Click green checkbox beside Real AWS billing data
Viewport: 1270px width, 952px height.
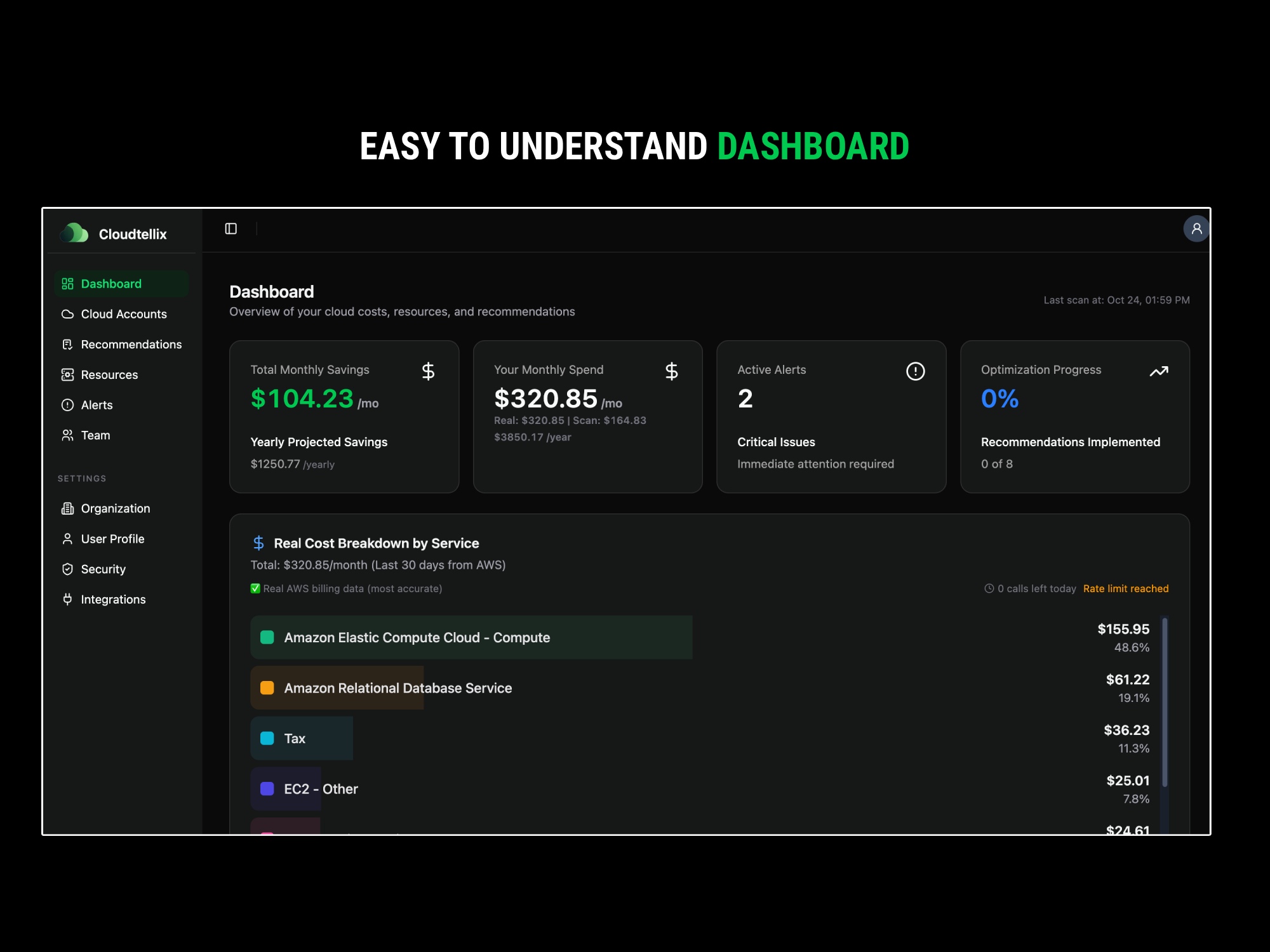point(255,588)
